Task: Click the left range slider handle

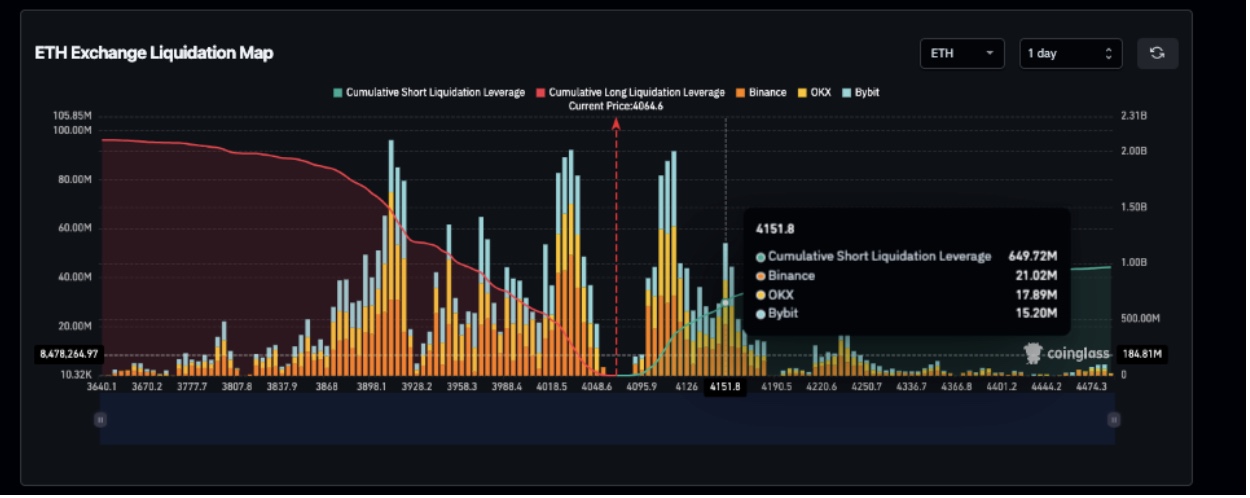Action: click(x=100, y=420)
